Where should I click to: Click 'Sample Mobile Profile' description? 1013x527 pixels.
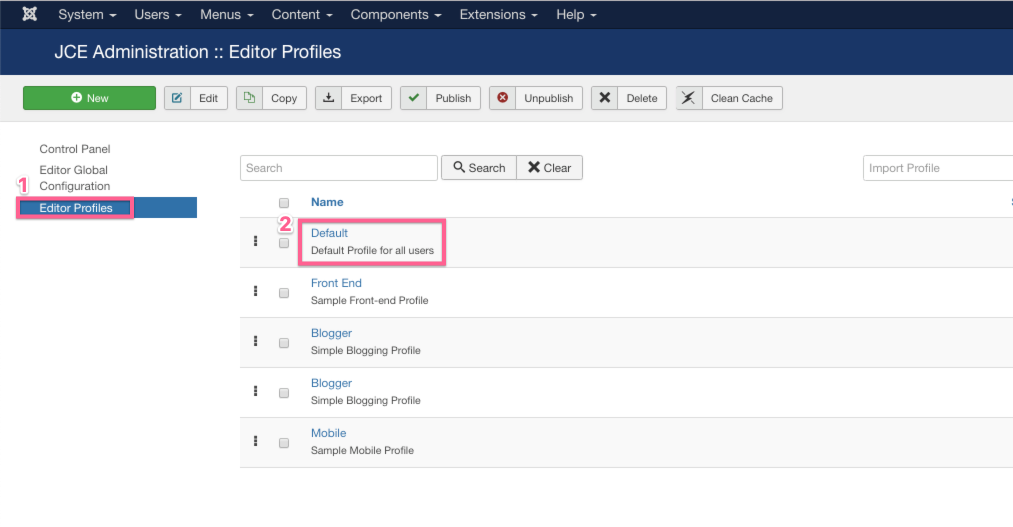pos(362,450)
